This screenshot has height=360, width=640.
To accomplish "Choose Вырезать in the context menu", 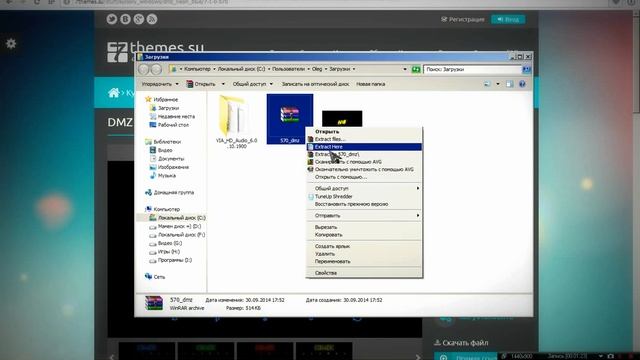I will click(x=364, y=227).
